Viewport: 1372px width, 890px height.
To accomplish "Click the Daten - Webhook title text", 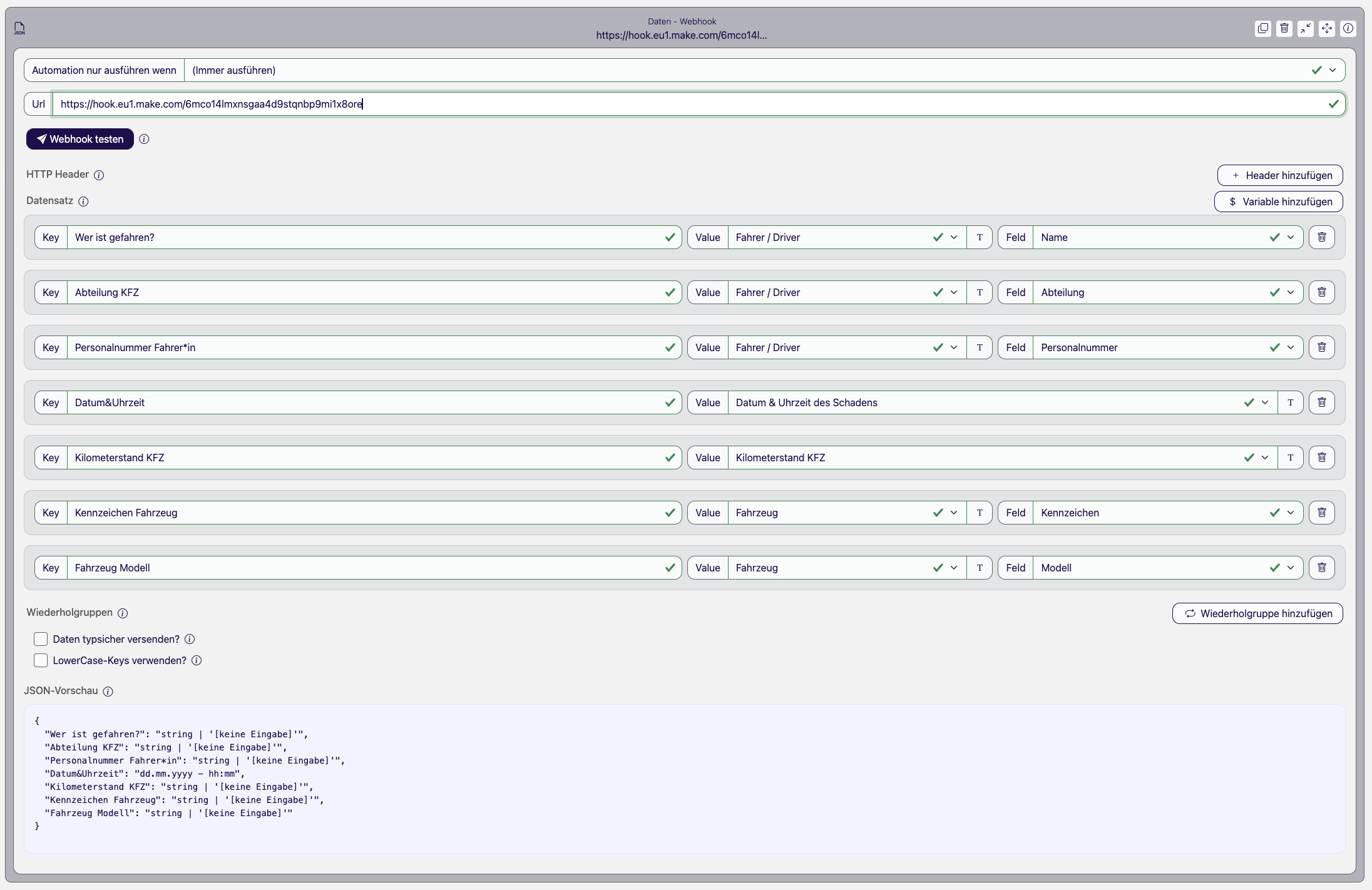I will click(682, 21).
